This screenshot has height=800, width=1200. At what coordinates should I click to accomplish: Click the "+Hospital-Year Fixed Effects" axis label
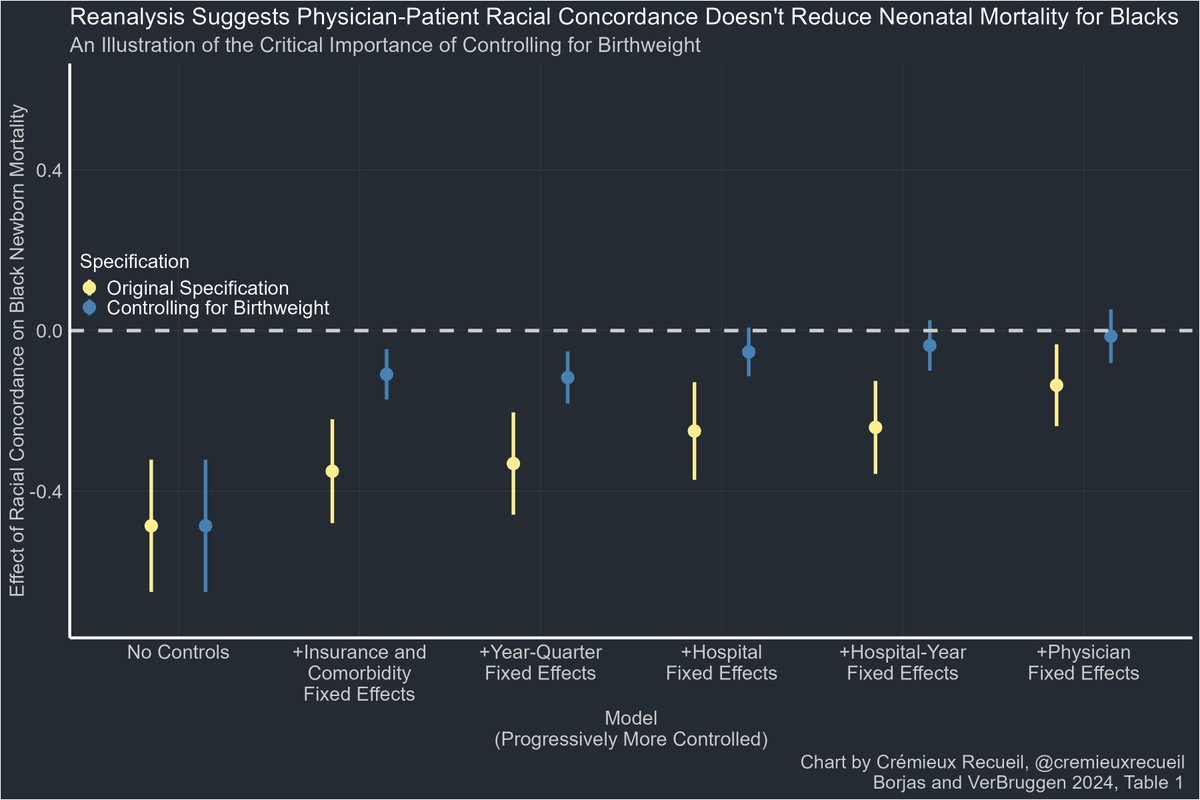pos(902,663)
